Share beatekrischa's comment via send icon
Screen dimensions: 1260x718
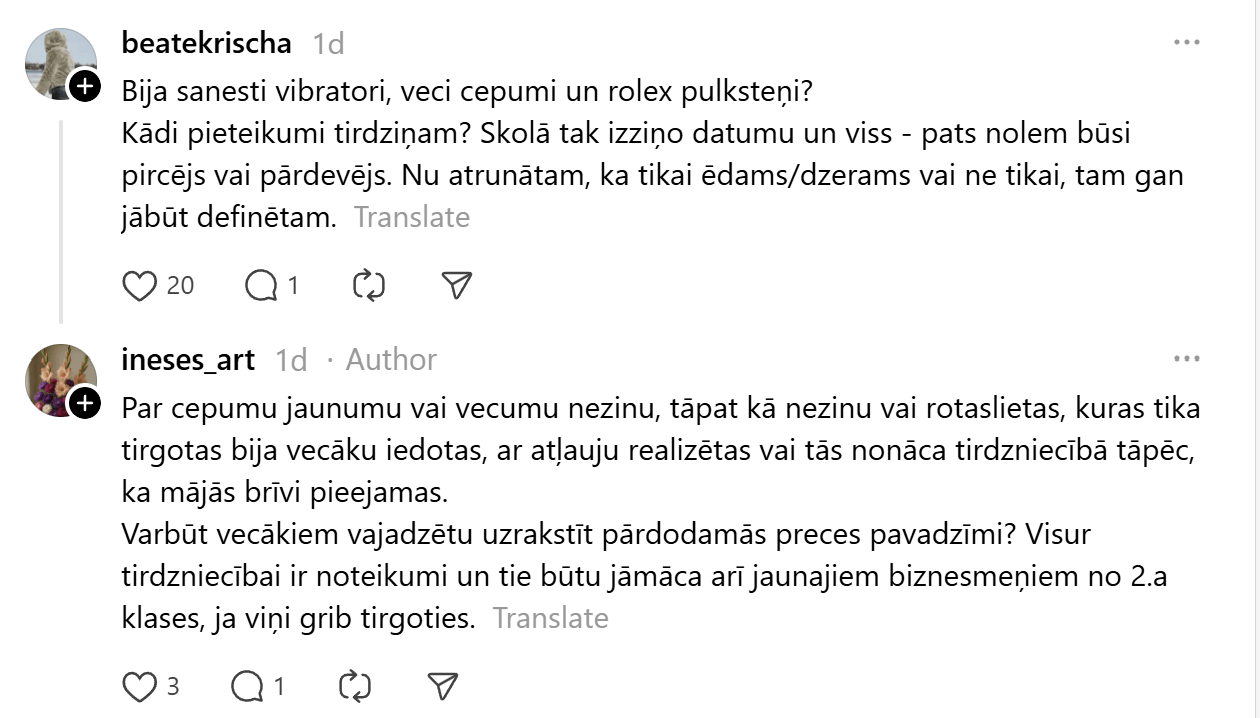pos(456,286)
